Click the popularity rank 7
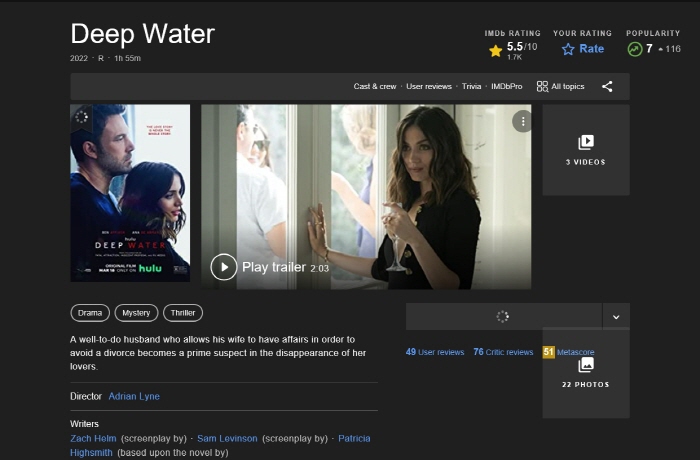 coord(649,48)
